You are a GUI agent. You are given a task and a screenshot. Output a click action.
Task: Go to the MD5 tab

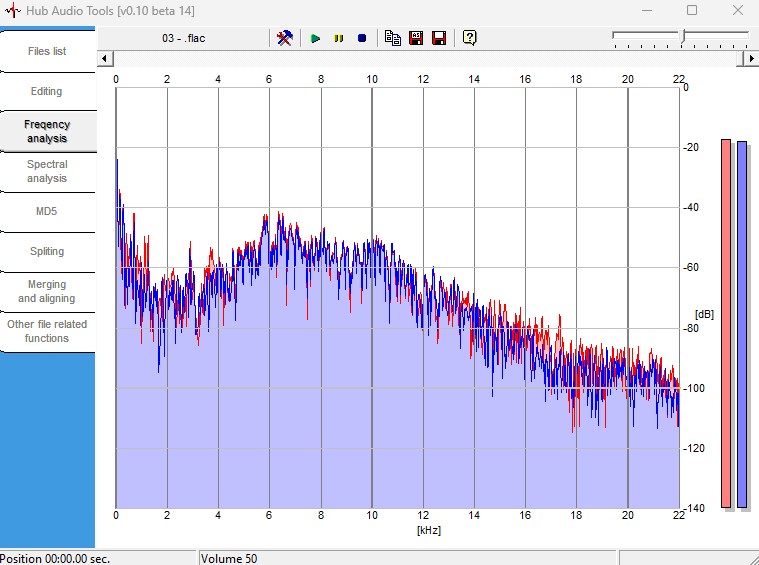47,212
